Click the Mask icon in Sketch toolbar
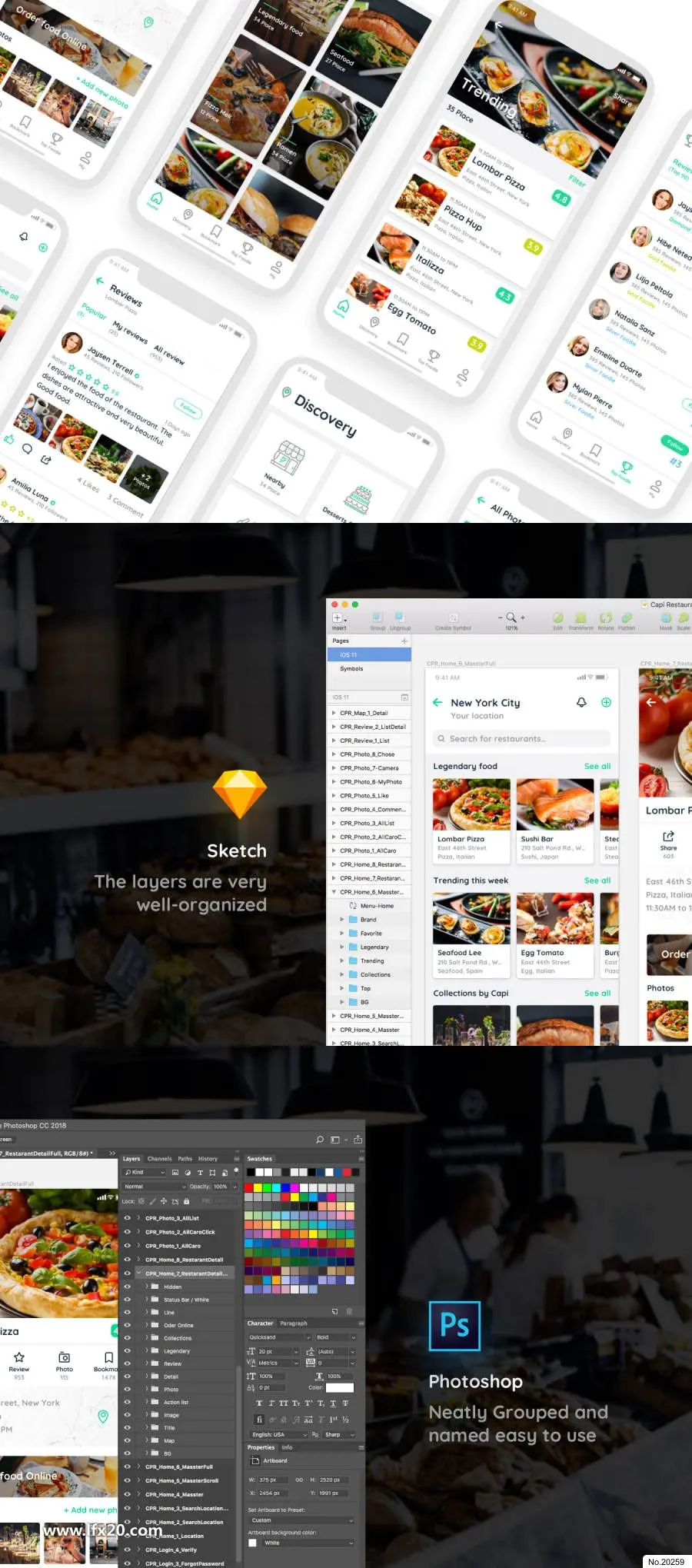The height and width of the screenshot is (1568, 692). click(665, 618)
